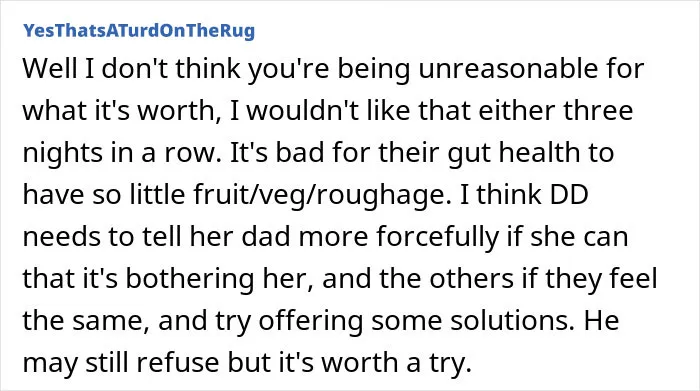Screen dimensions: 700x391
Task: Click the word 'nights' in the comment
Action: point(63,153)
